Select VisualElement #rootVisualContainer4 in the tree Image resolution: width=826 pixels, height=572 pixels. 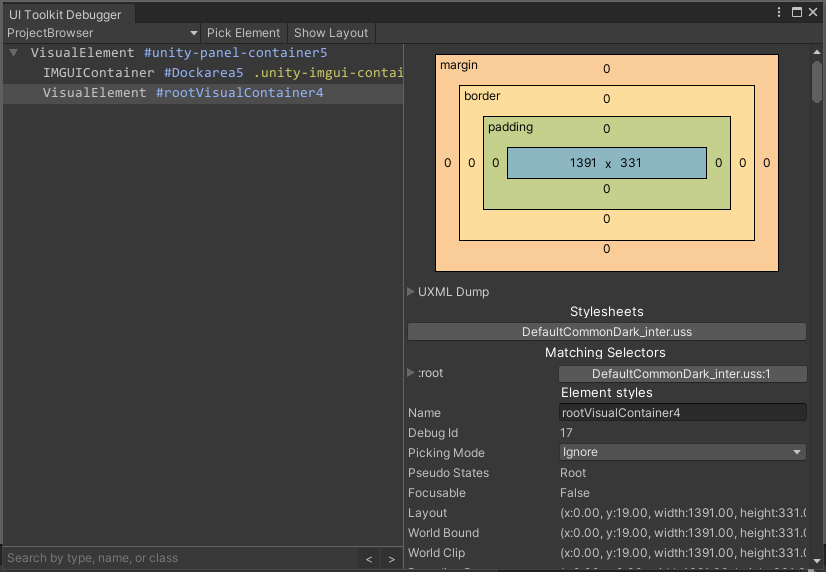click(x=183, y=93)
